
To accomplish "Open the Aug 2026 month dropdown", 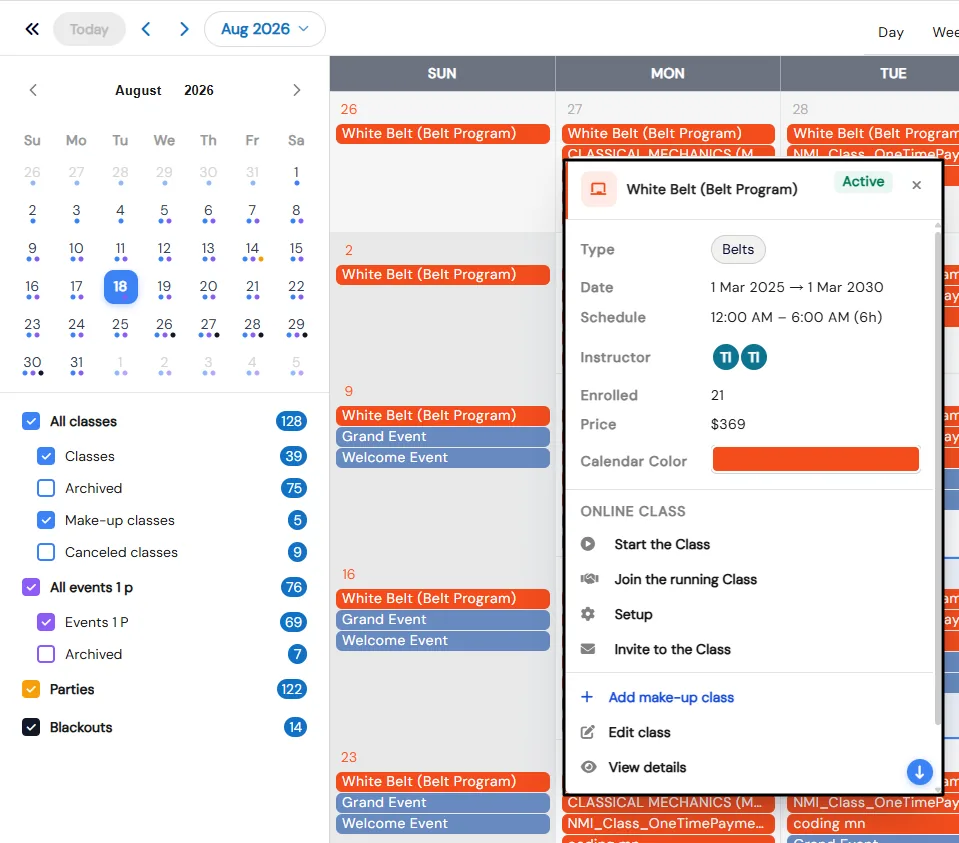I will [264, 29].
